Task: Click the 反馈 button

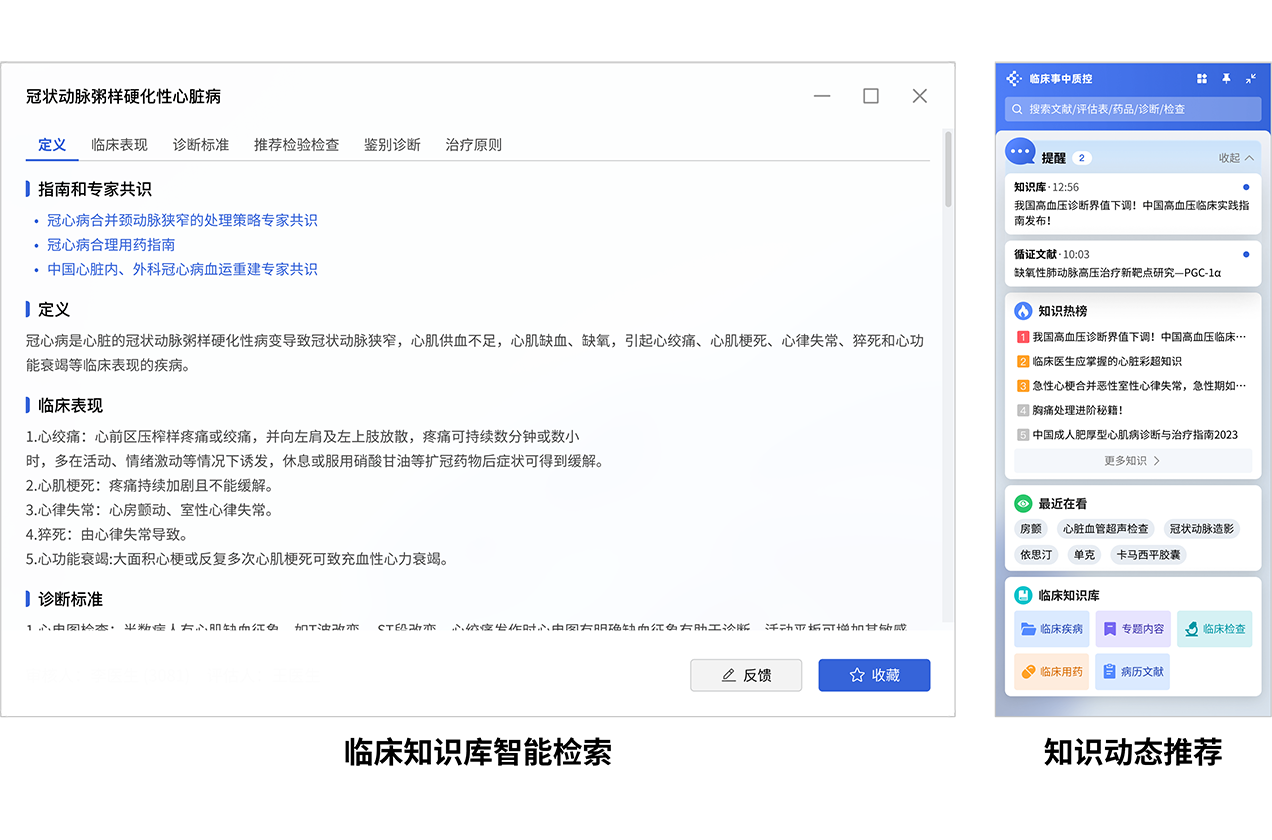Action: [746, 675]
